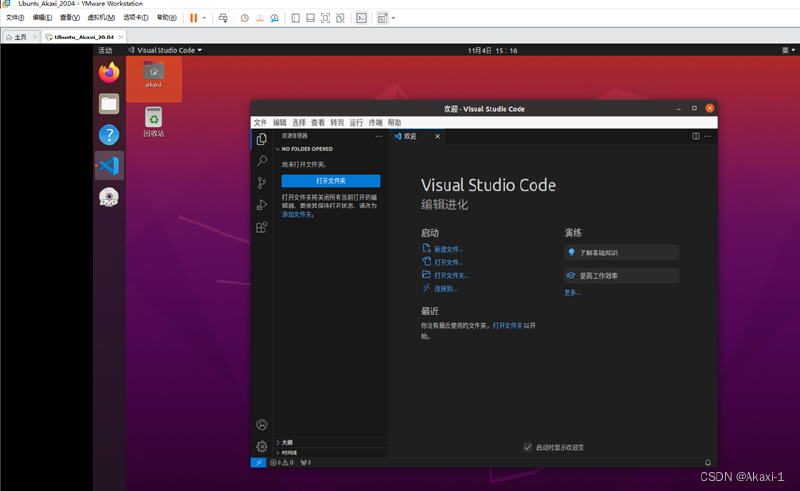This screenshot has height=491, width=800.
Task: Open the 提高工作效率 walkthrough
Action: coord(621,276)
